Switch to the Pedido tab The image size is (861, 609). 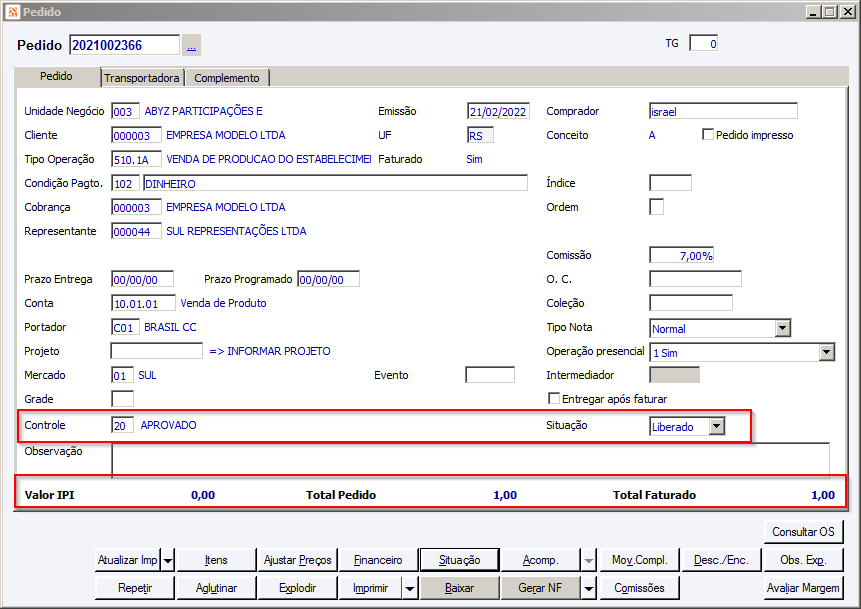(57, 76)
